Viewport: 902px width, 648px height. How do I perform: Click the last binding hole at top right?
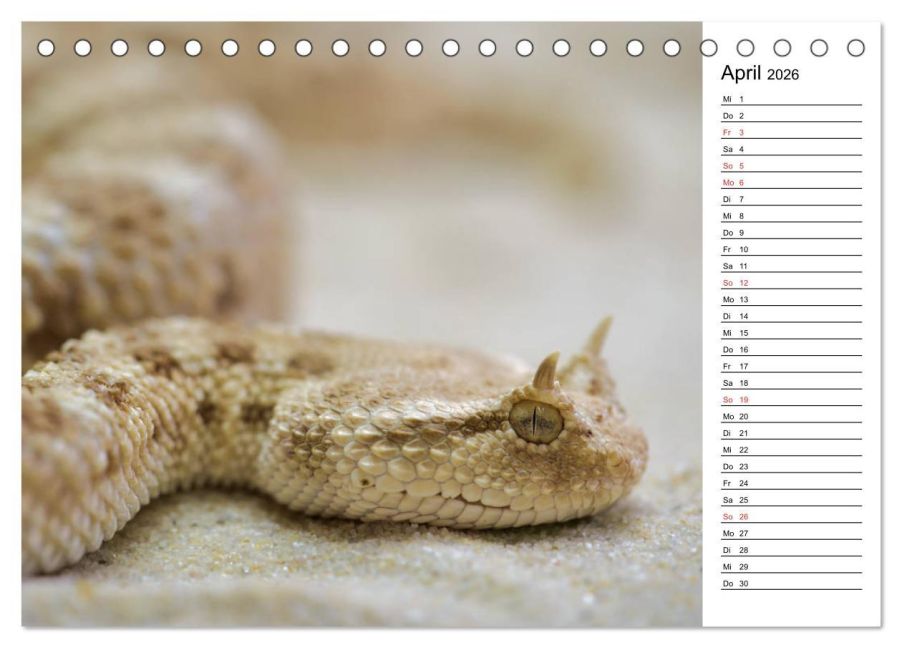pos(855,48)
